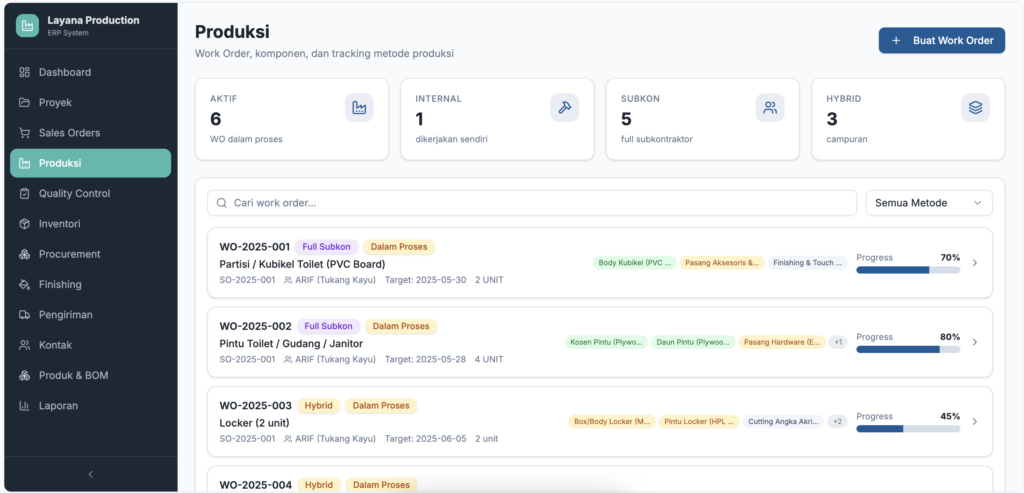Click the Box/Body Locker (M... tag

pyautogui.click(x=612, y=422)
